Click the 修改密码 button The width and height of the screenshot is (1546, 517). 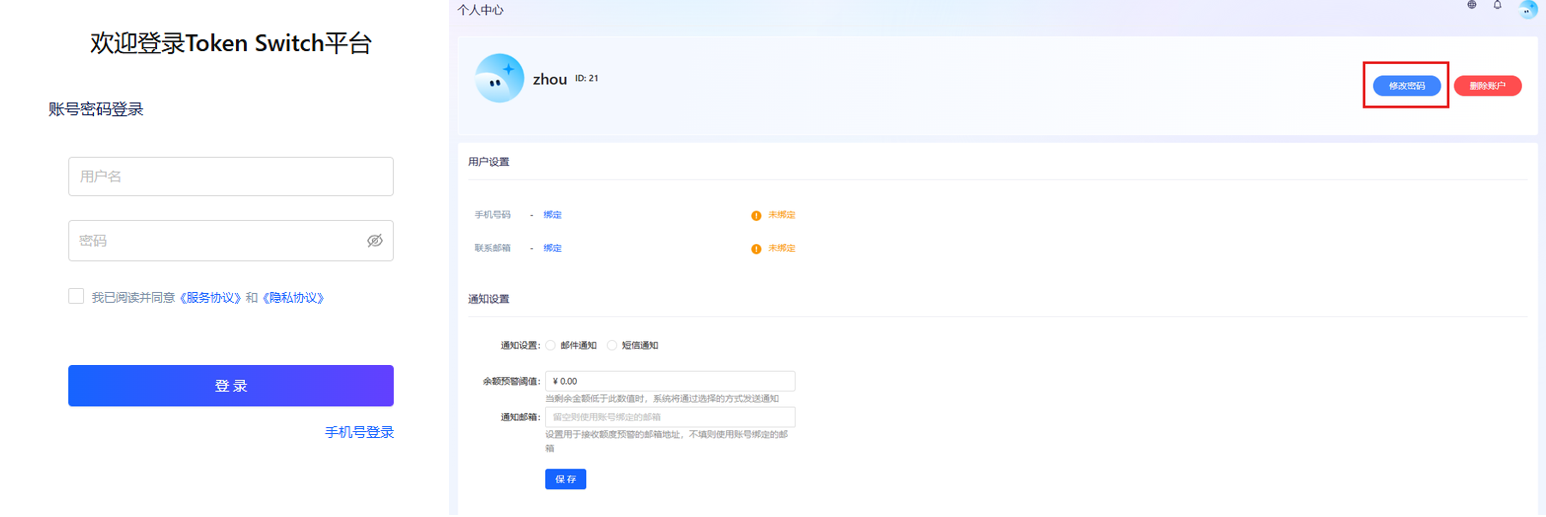tap(1407, 86)
